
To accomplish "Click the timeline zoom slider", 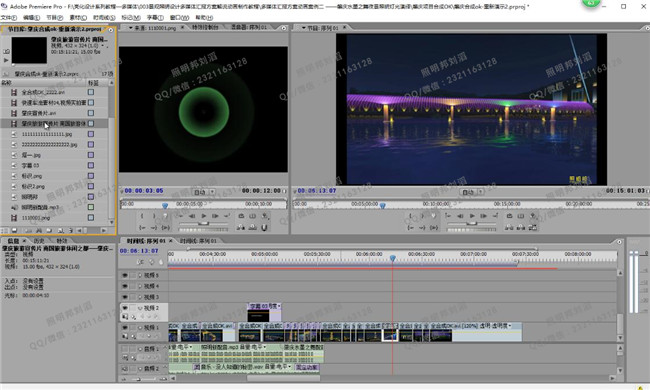I will coord(138,379).
